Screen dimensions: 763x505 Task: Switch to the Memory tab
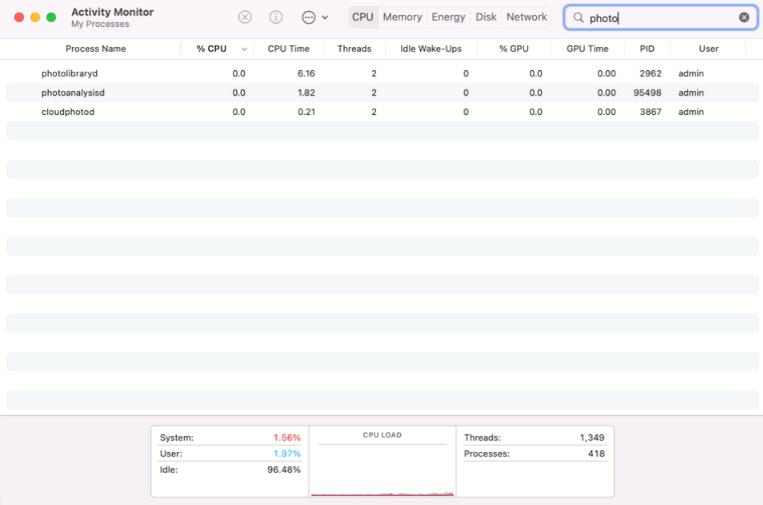(x=402, y=17)
